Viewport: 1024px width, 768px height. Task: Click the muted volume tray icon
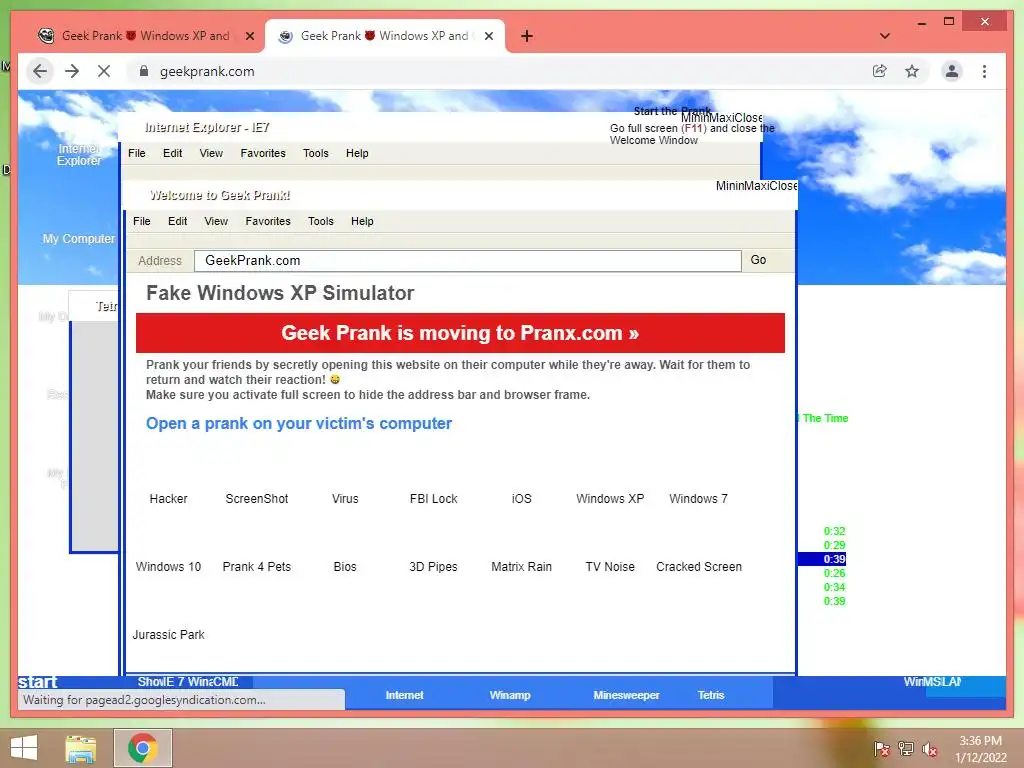click(930, 749)
